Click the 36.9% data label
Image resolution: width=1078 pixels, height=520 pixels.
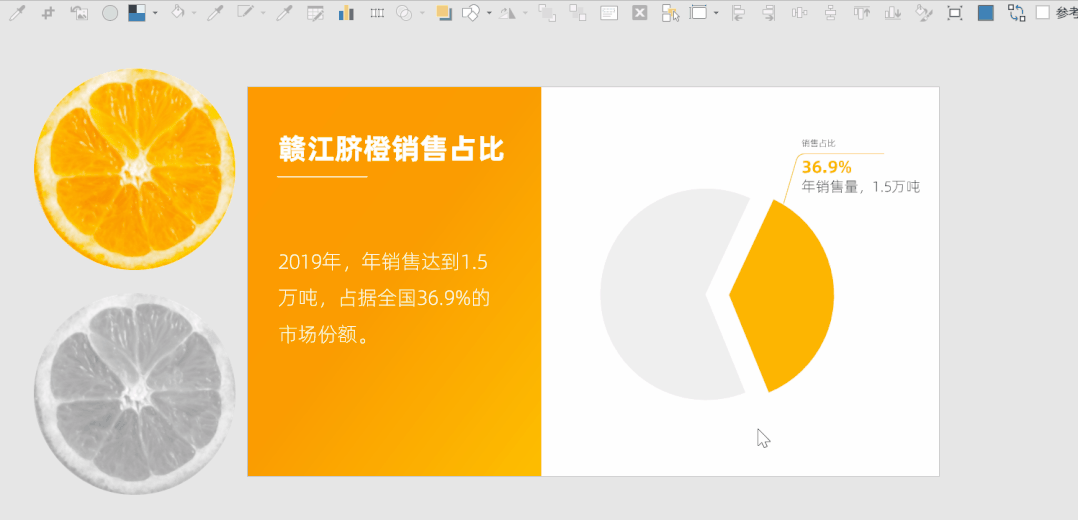click(827, 167)
